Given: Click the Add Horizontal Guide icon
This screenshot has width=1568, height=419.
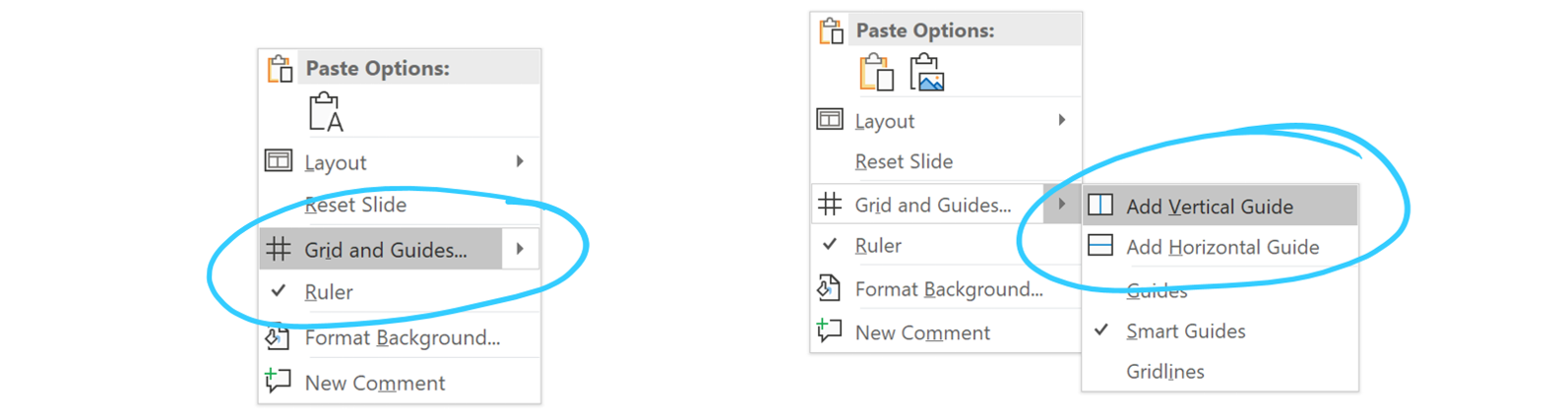Looking at the screenshot, I should tap(1100, 246).
